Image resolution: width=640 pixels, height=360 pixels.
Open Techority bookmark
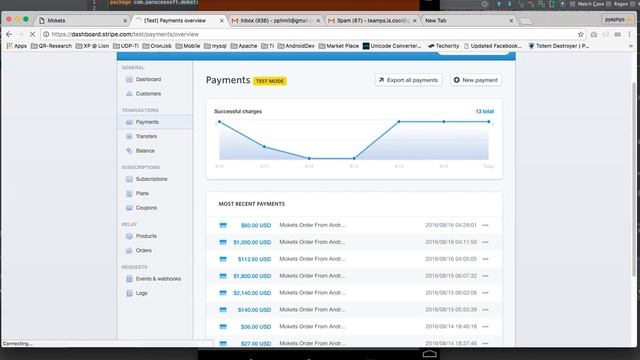click(443, 46)
